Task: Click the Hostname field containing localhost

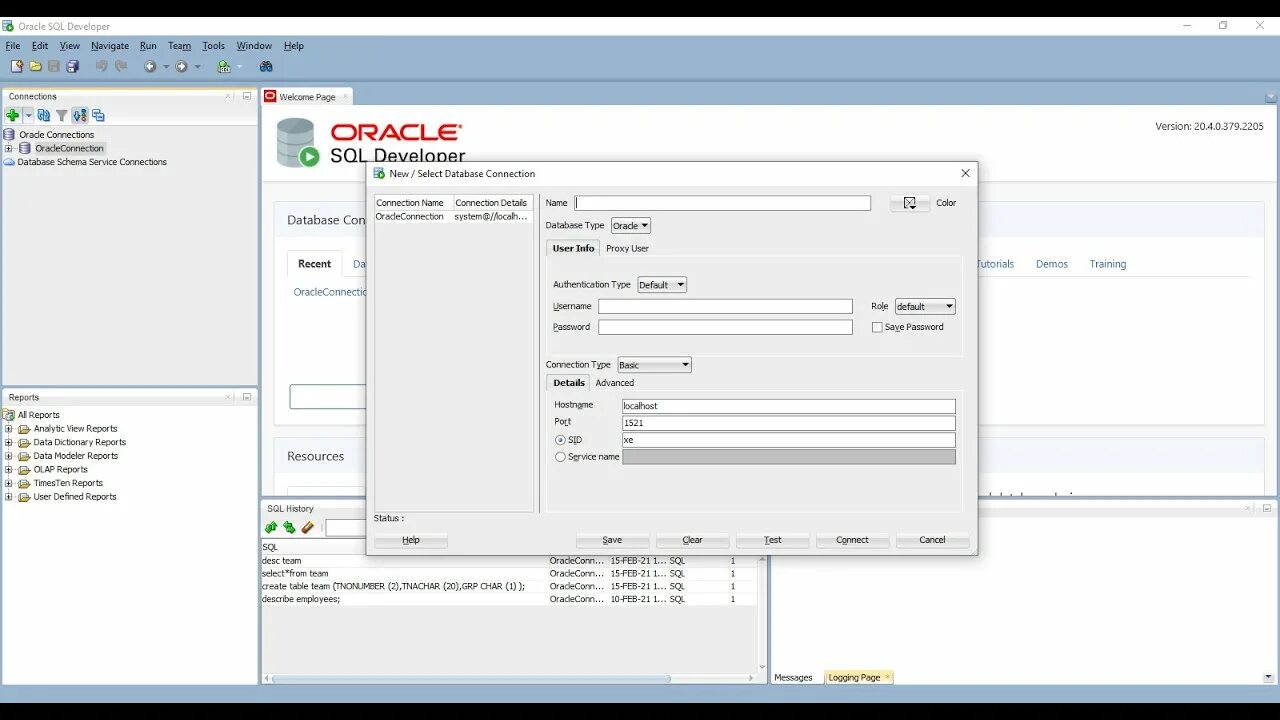Action: (789, 406)
